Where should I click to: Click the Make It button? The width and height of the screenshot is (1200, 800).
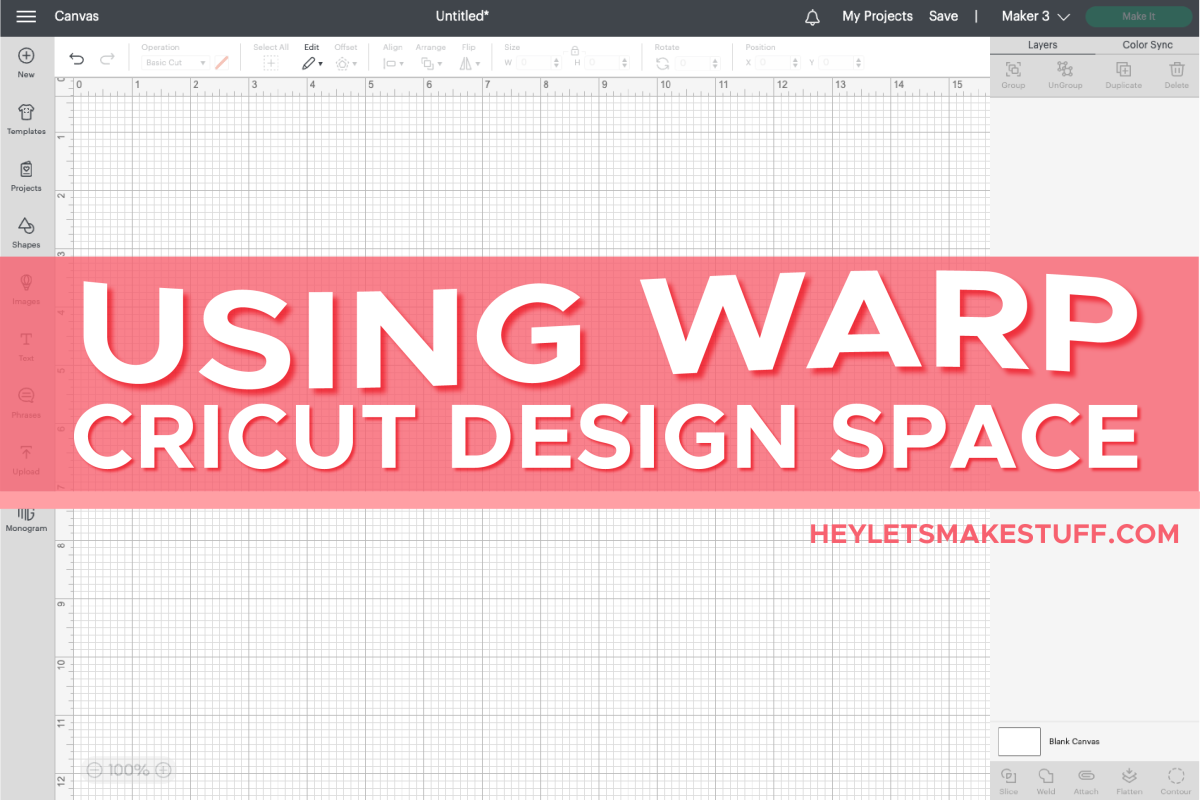point(1138,17)
